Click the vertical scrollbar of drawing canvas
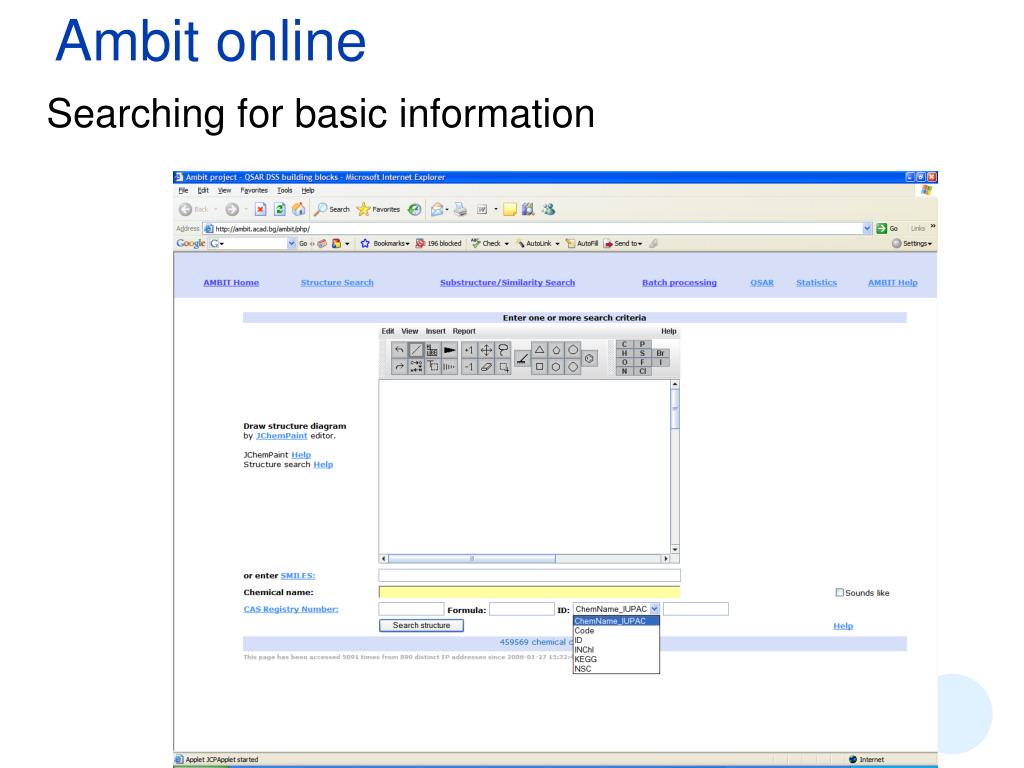The height and width of the screenshot is (768, 1024). pos(675,467)
